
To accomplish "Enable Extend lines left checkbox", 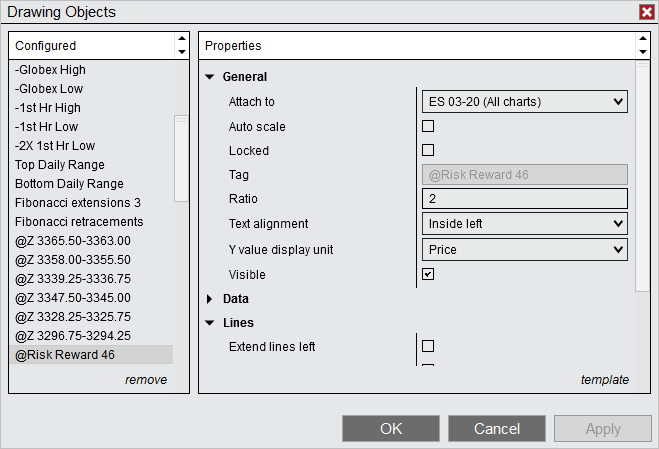I will coord(428,346).
